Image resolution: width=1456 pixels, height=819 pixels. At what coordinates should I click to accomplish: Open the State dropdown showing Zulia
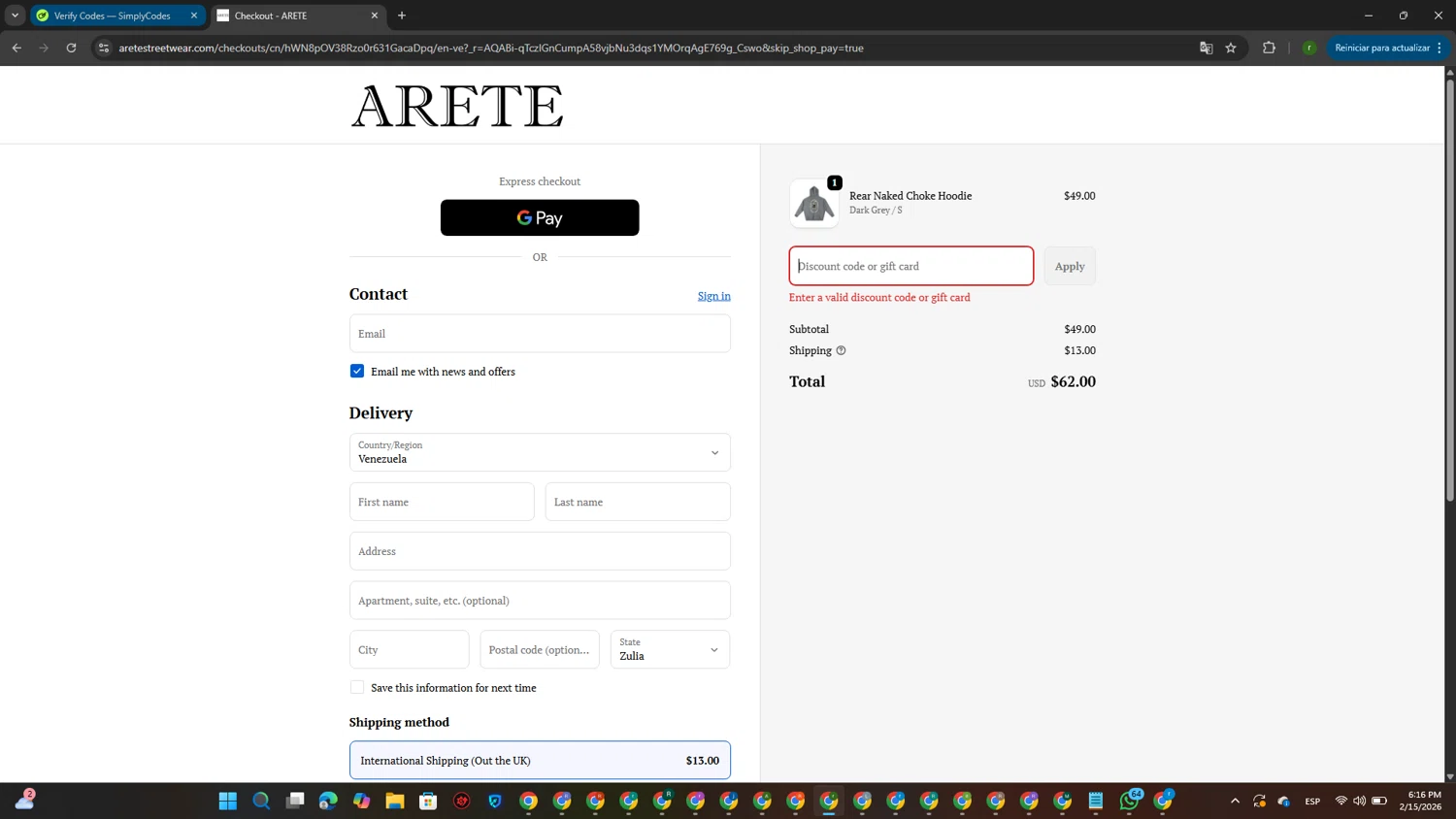(x=670, y=649)
